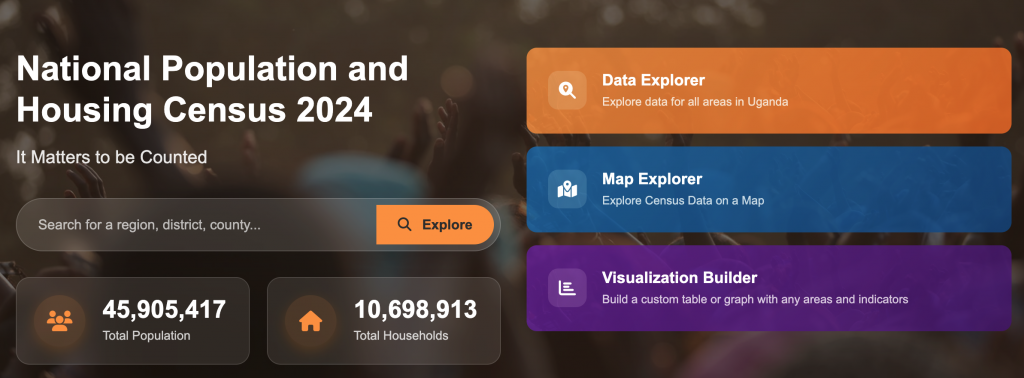Image resolution: width=1024 pixels, height=378 pixels.
Task: Click the Total Population people icon
Action: click(59, 321)
